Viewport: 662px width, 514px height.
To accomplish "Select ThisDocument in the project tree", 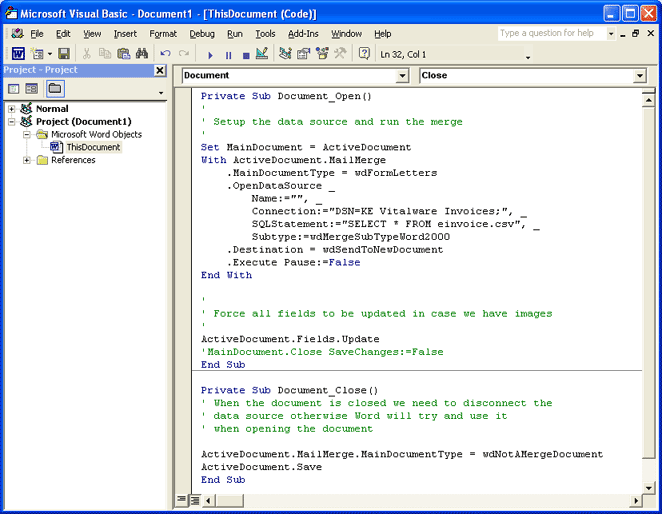I will (93, 147).
